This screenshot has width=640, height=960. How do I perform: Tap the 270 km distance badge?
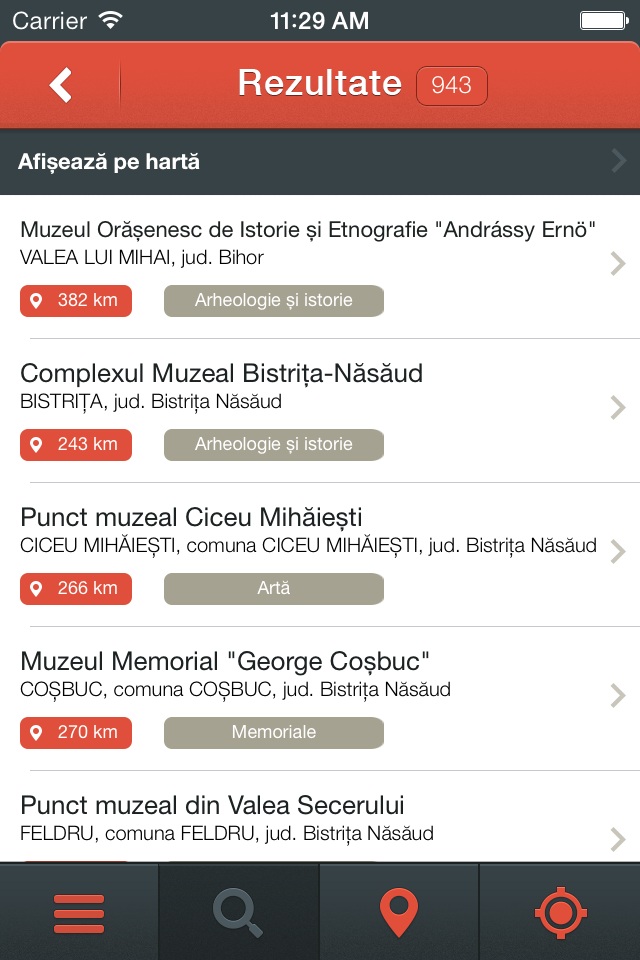pyautogui.click(x=76, y=732)
